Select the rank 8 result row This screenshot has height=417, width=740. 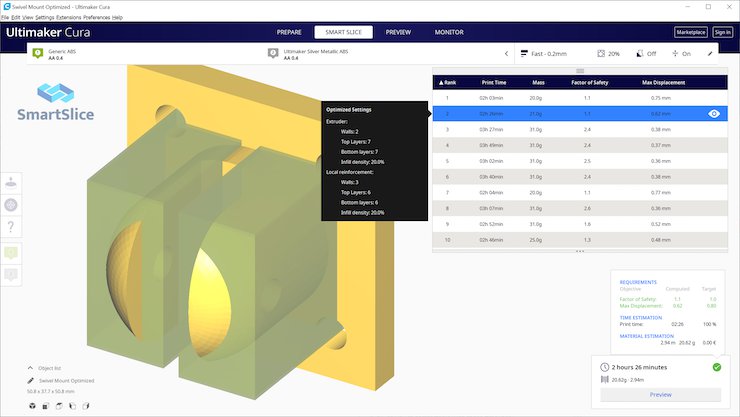(580, 208)
